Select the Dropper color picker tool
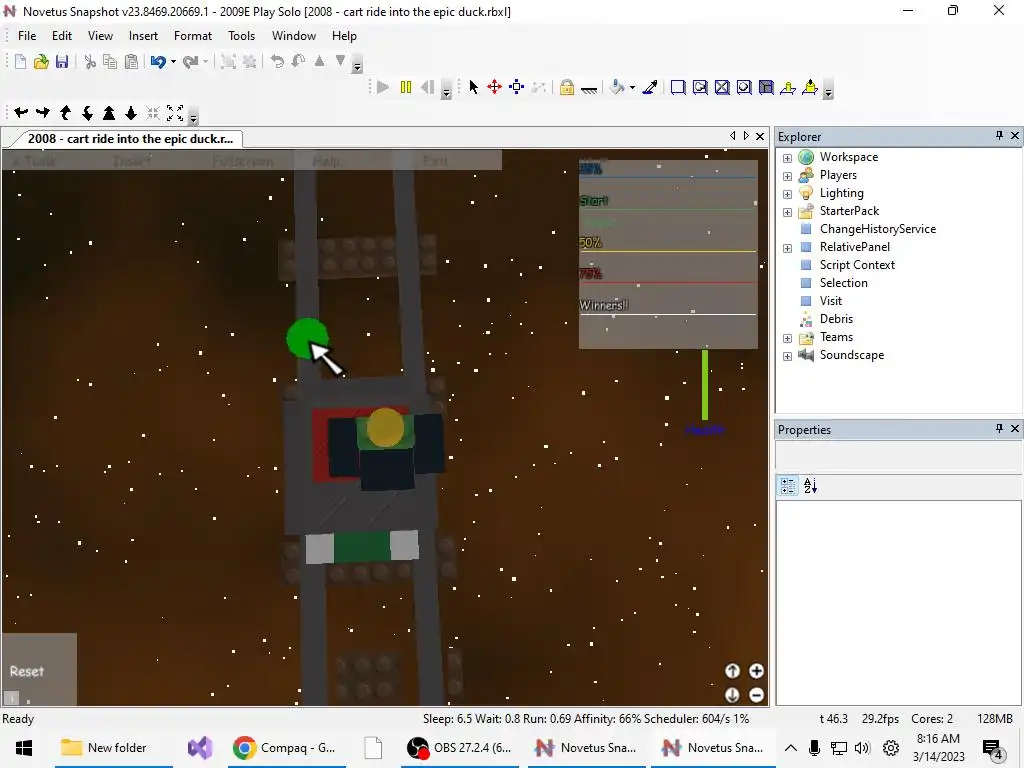This screenshot has height=768, width=1024. pyautogui.click(x=650, y=87)
